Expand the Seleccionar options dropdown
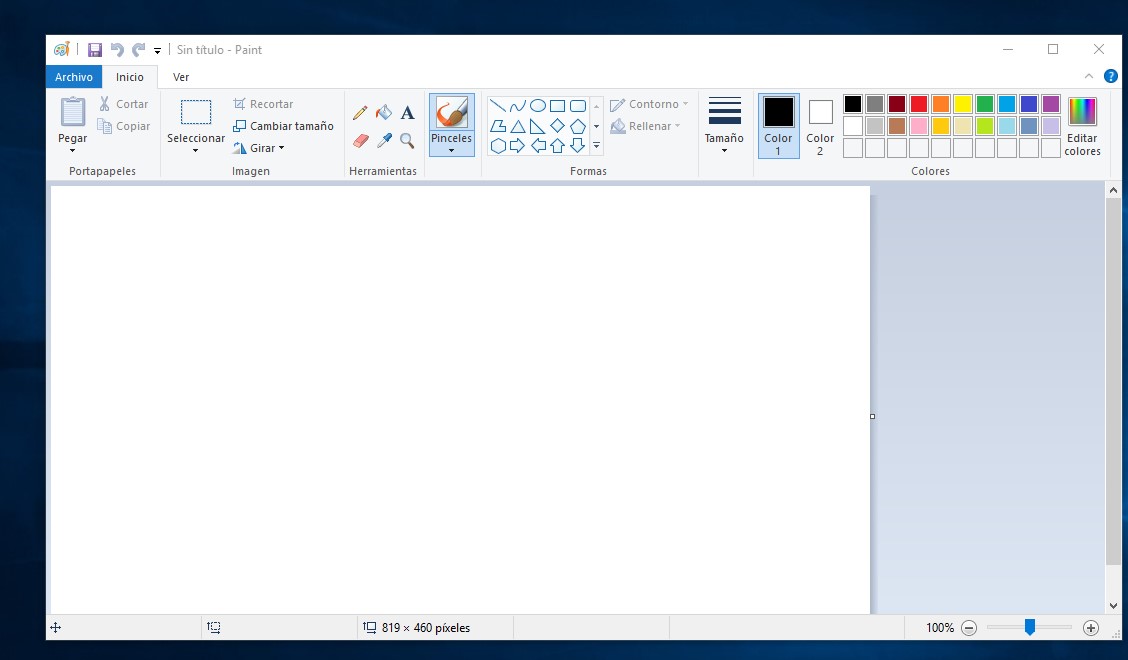The height and width of the screenshot is (660, 1128). (196, 150)
